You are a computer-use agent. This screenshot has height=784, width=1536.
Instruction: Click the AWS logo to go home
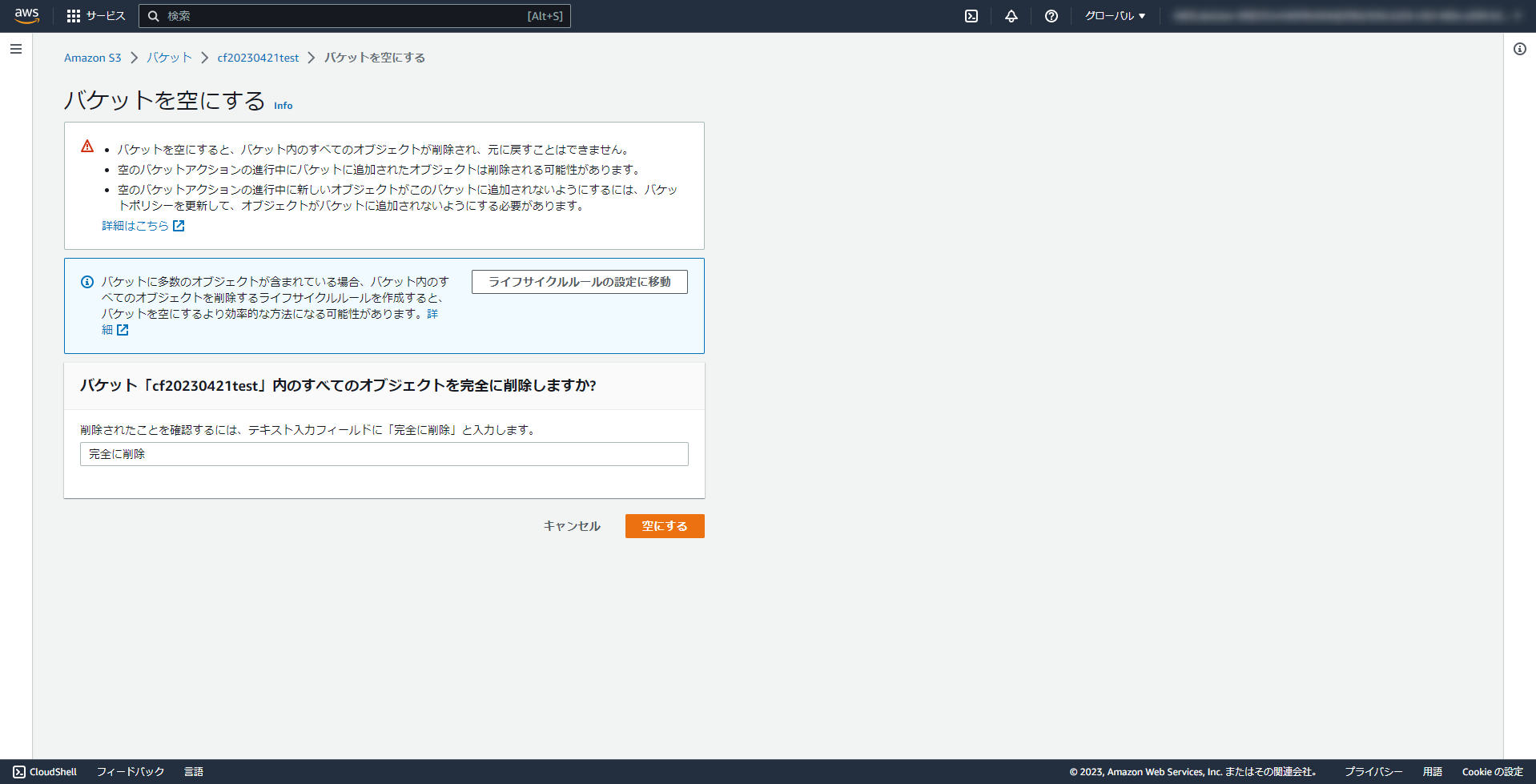click(26, 15)
